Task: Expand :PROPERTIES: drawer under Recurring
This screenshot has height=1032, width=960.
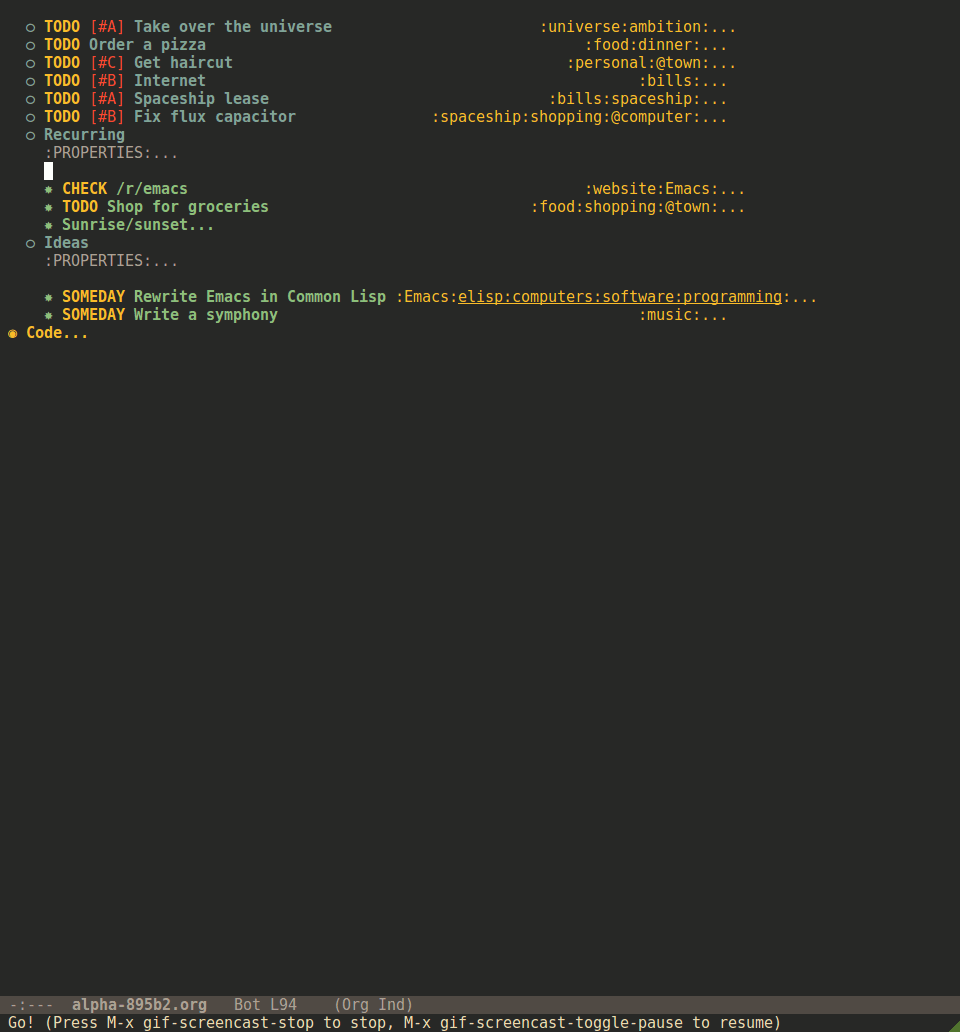Action: (x=111, y=153)
